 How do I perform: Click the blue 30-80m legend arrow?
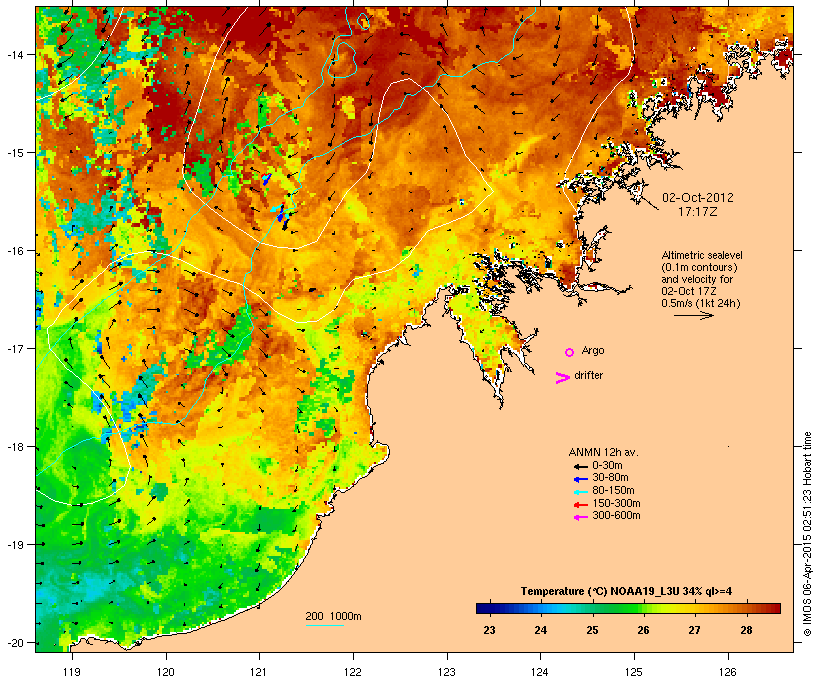pos(580,479)
